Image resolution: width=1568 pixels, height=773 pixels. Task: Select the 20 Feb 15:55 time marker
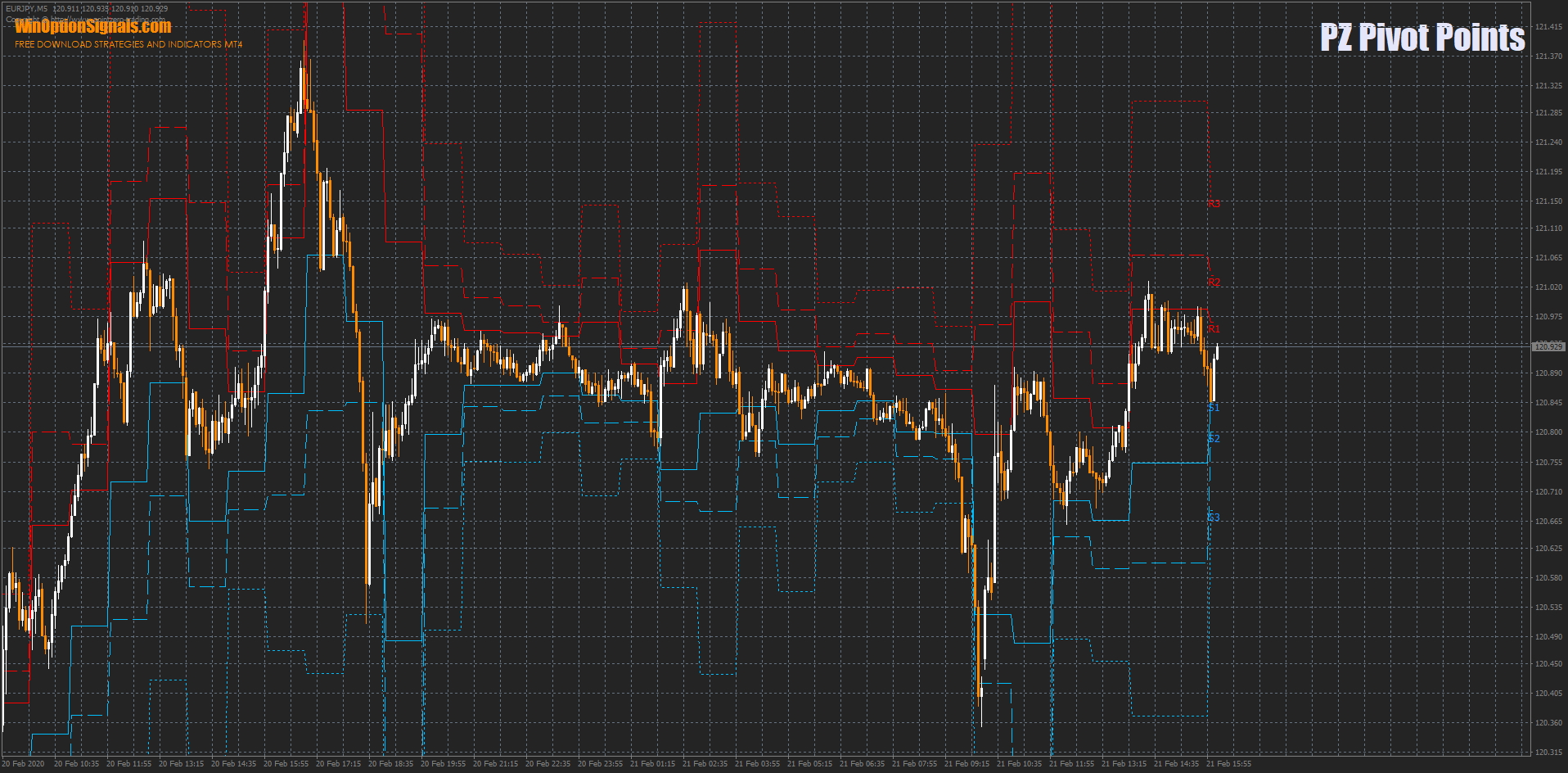click(x=286, y=764)
